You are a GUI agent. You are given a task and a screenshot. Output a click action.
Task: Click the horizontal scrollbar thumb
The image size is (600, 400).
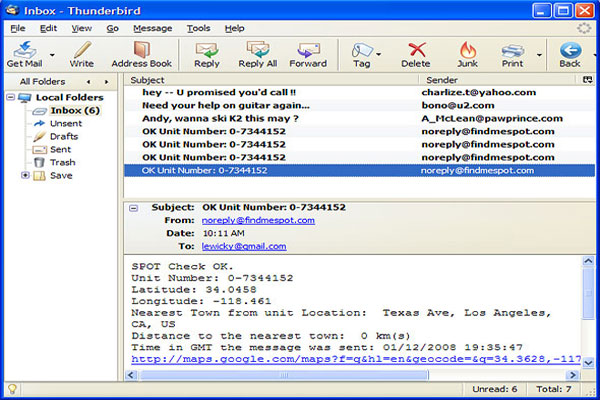pyautogui.click(x=284, y=375)
